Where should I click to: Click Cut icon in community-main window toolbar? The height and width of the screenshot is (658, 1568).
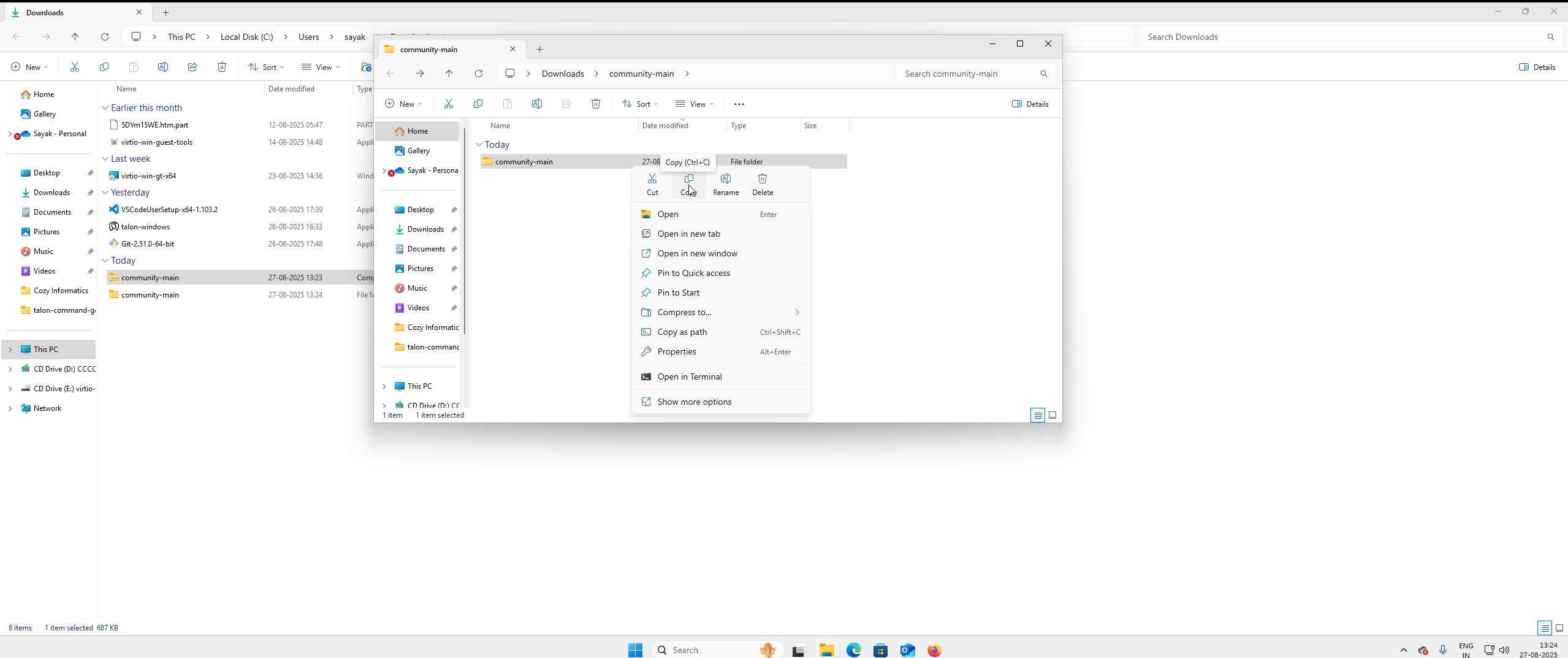point(449,104)
